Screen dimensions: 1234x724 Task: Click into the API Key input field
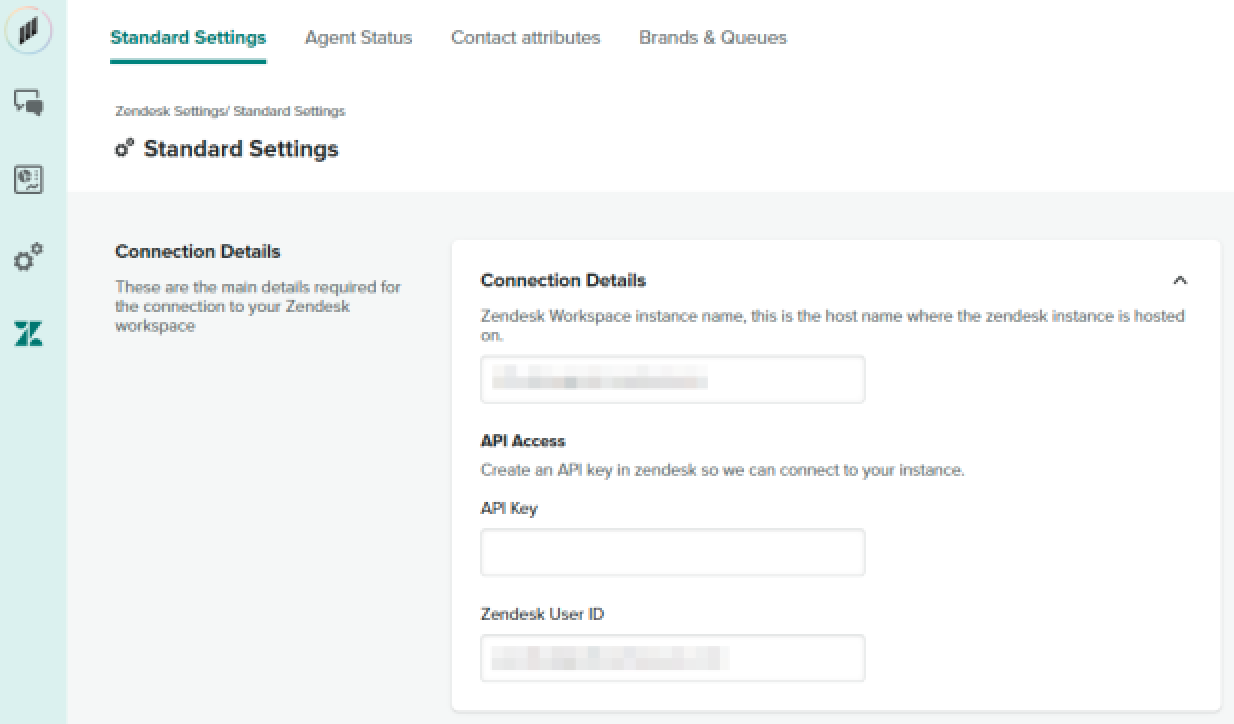pos(672,552)
